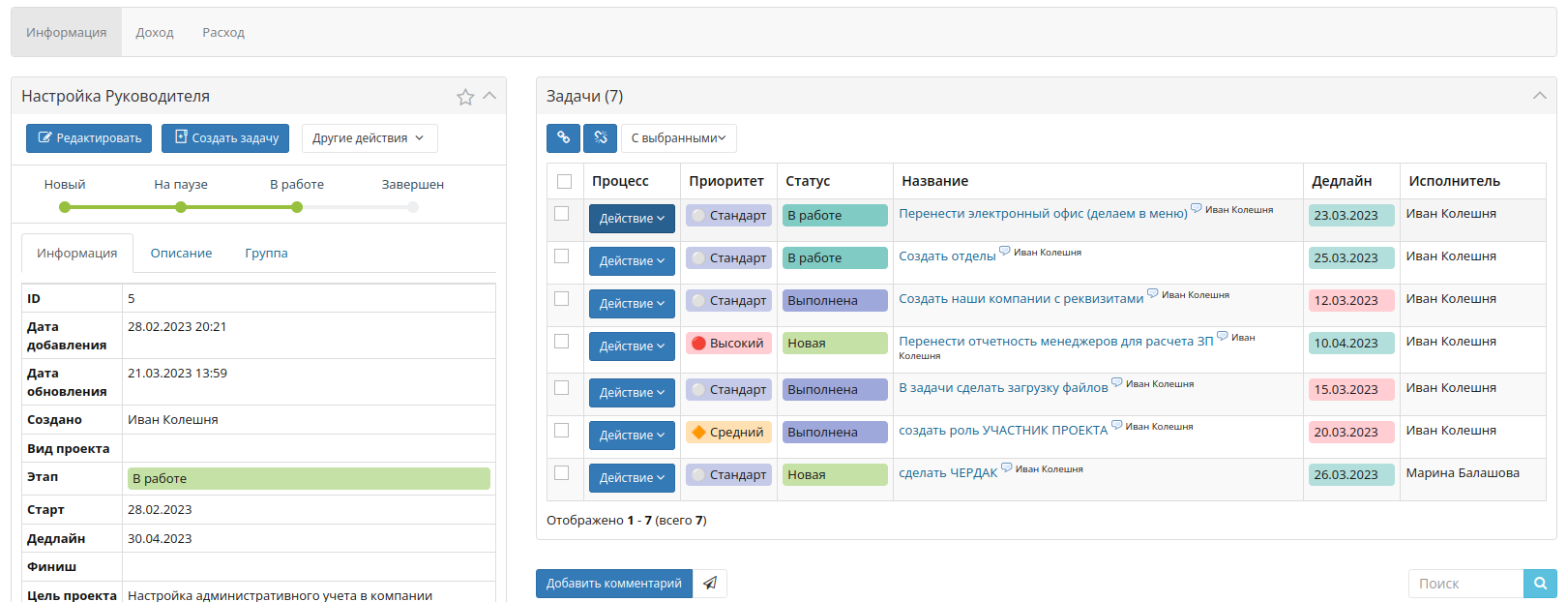Click the Добавить комментарий button
Viewport: 1568px width, 602px height.
[614, 584]
